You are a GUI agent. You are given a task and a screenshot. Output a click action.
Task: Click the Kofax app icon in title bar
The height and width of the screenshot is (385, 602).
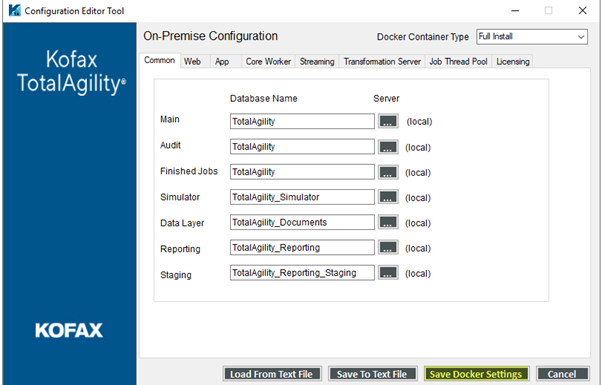[15, 10]
